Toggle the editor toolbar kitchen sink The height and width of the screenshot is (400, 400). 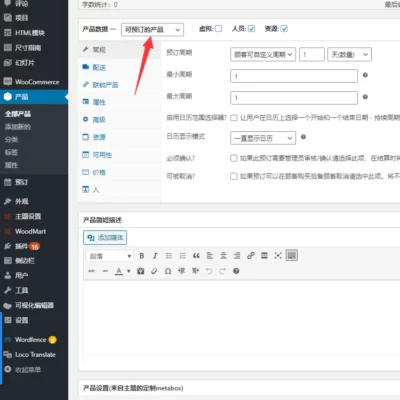pyautogui.click(x=292, y=256)
